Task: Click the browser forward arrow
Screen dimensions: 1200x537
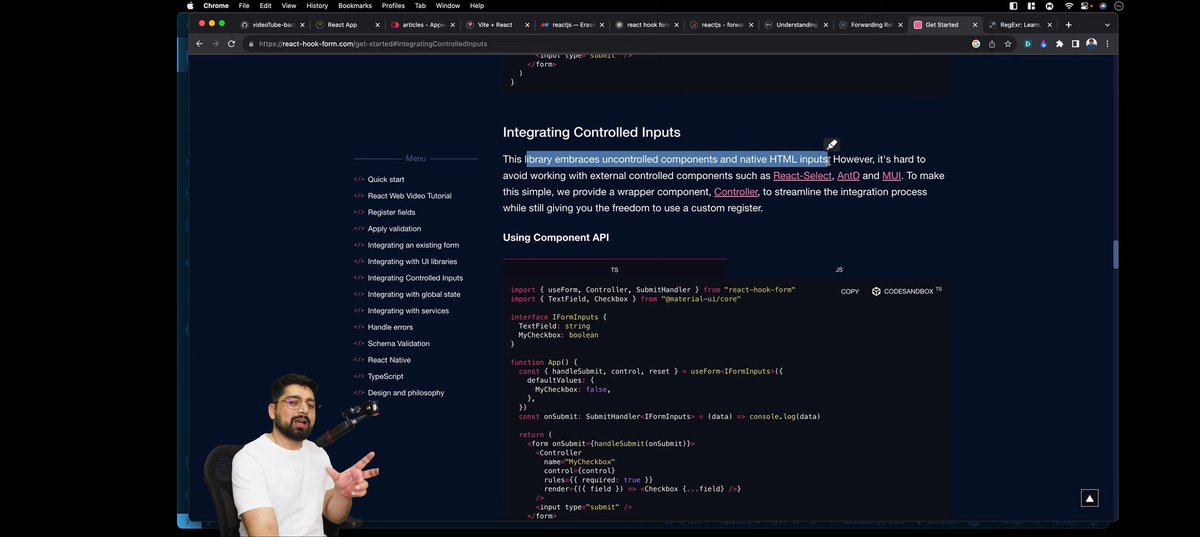Action: tap(215, 44)
